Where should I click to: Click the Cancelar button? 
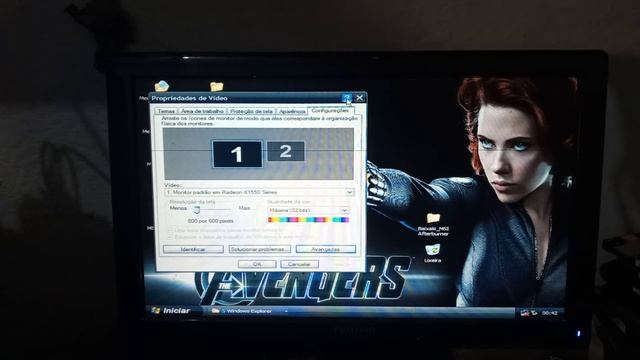pyautogui.click(x=299, y=264)
